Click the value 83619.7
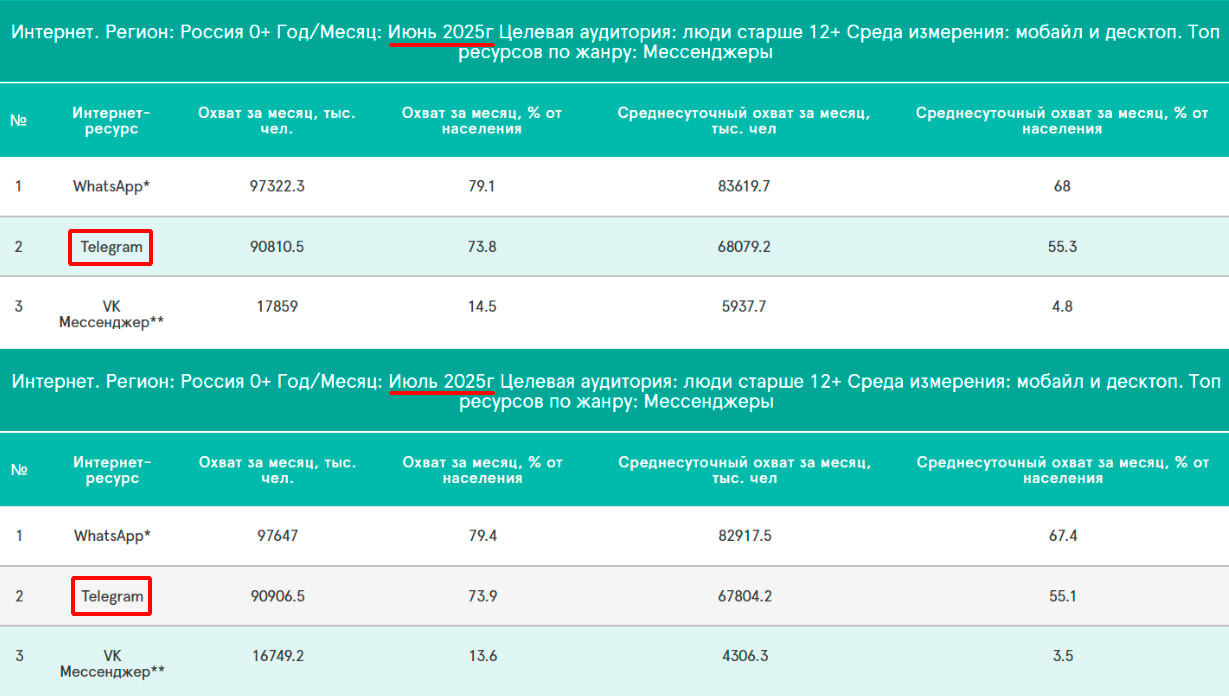Image resolution: width=1229 pixels, height=696 pixels. click(x=744, y=186)
